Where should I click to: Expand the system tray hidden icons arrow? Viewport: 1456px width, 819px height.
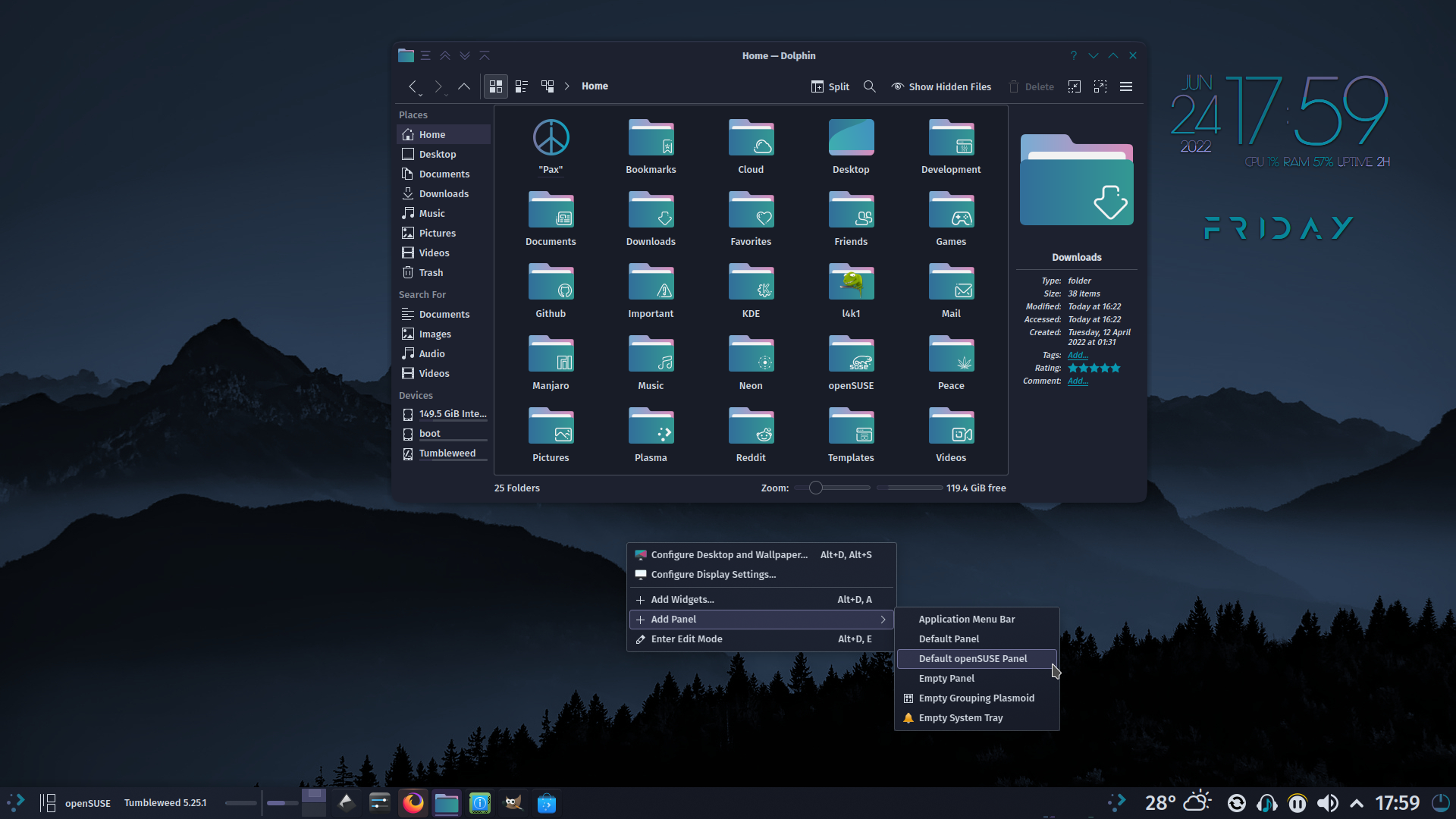1357,803
